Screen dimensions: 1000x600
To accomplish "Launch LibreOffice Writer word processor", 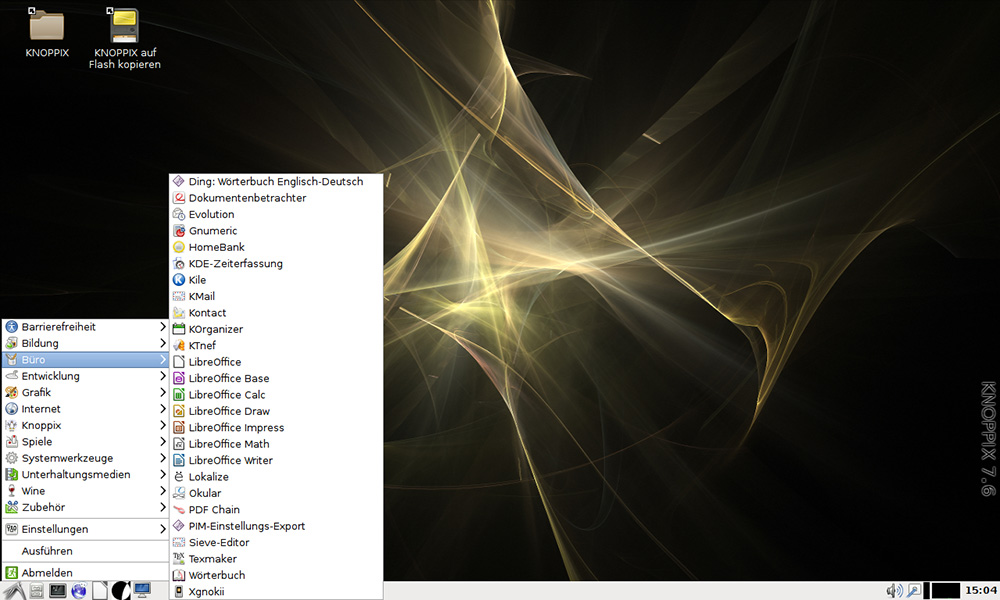I will (276, 460).
